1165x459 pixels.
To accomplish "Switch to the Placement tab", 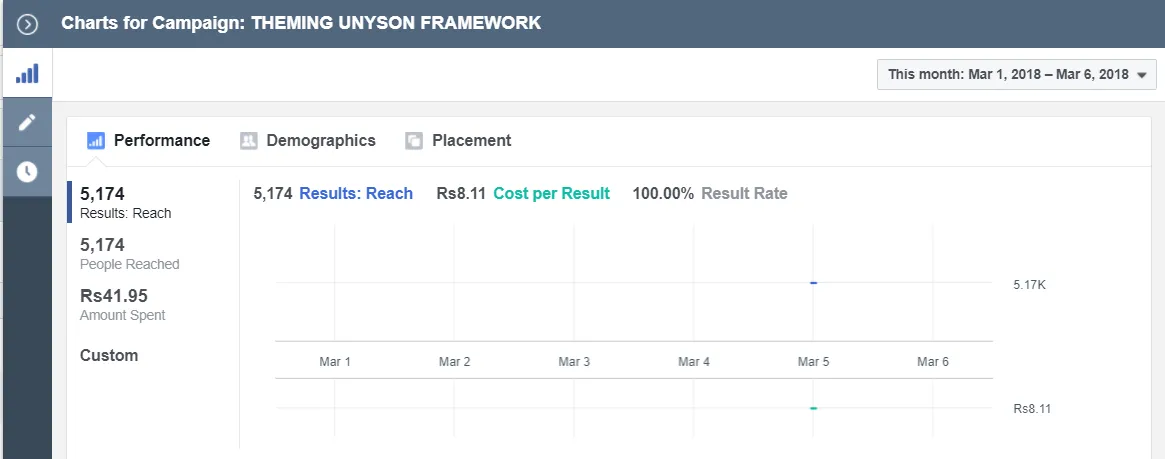I will click(458, 140).
